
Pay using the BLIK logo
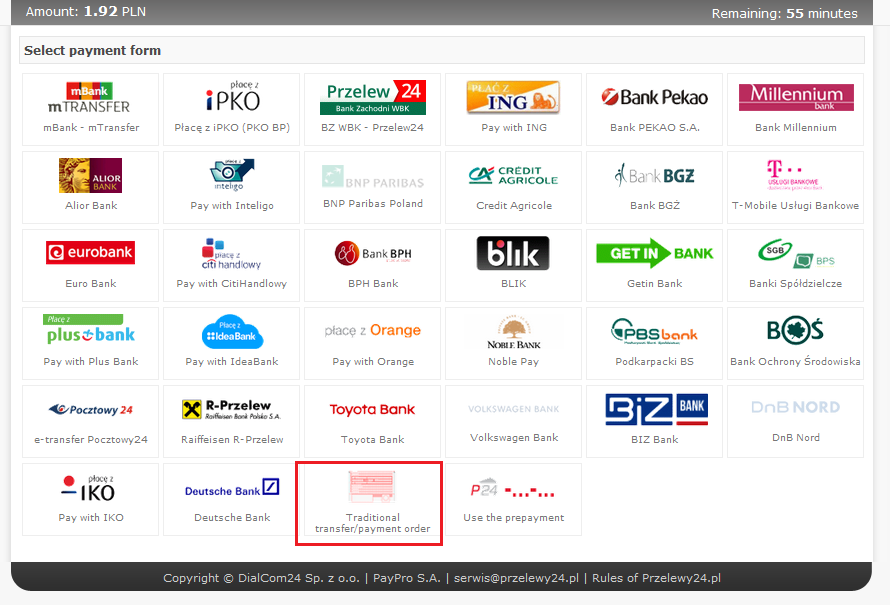click(x=513, y=253)
